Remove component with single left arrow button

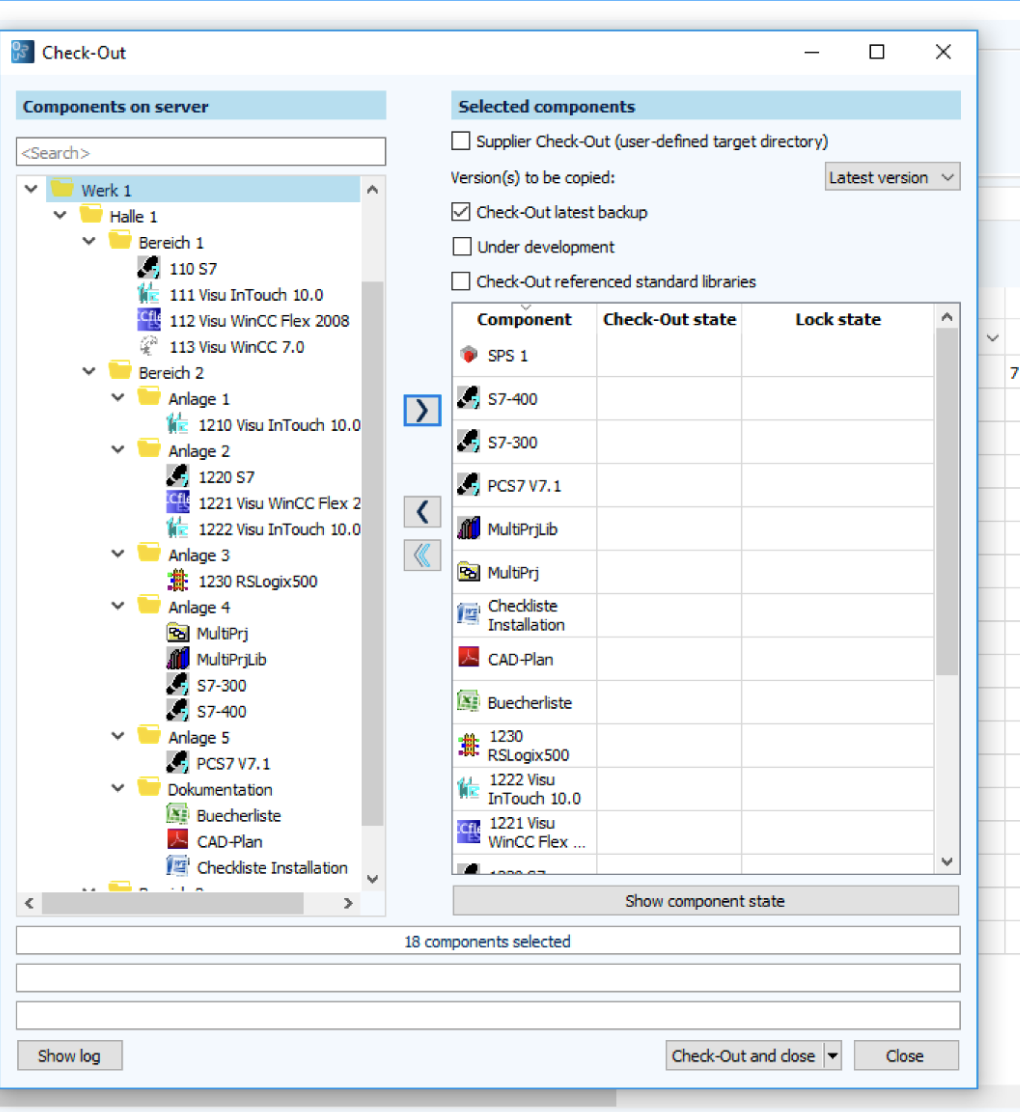(422, 511)
